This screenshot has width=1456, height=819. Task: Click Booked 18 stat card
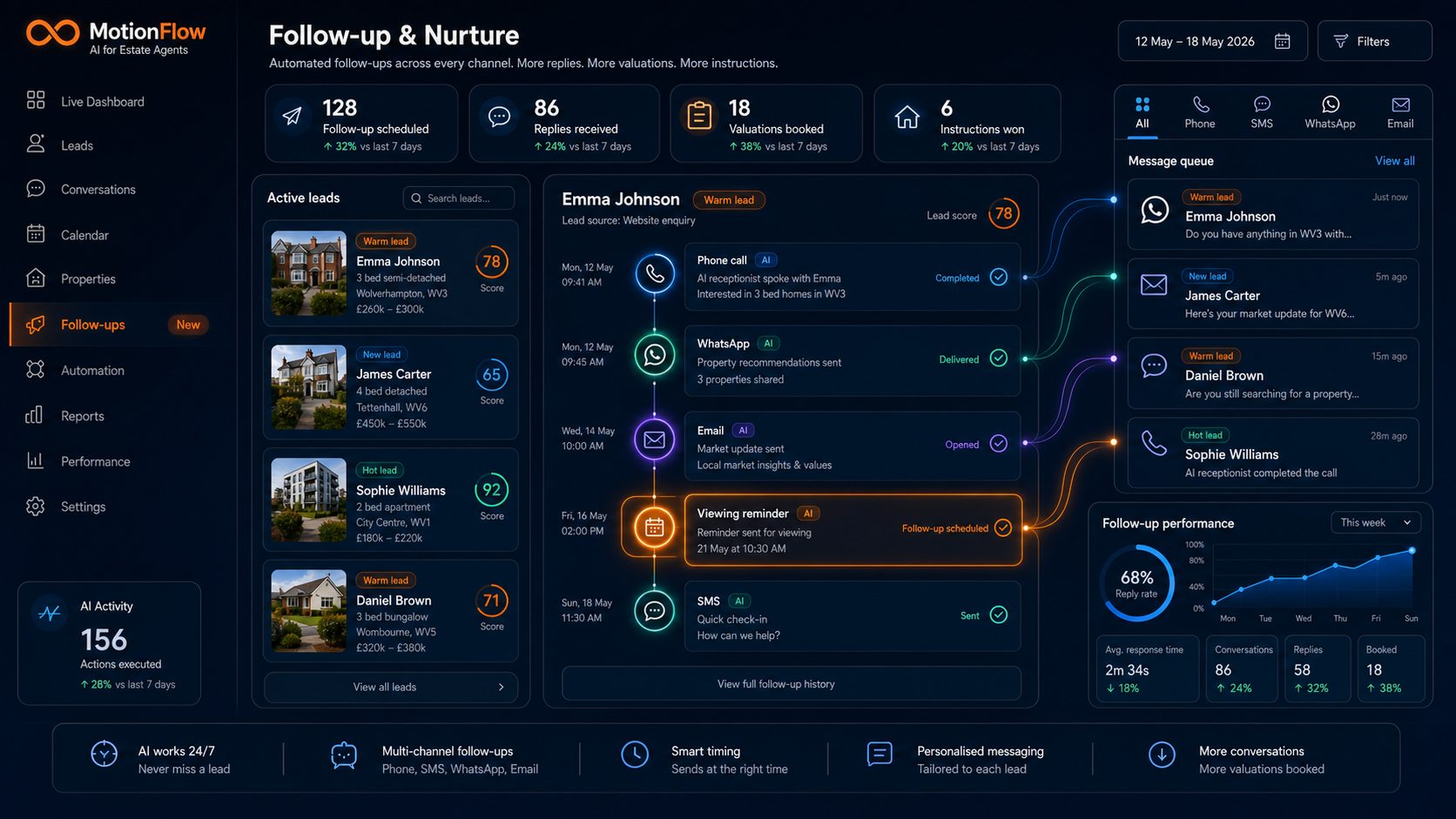(x=1391, y=668)
